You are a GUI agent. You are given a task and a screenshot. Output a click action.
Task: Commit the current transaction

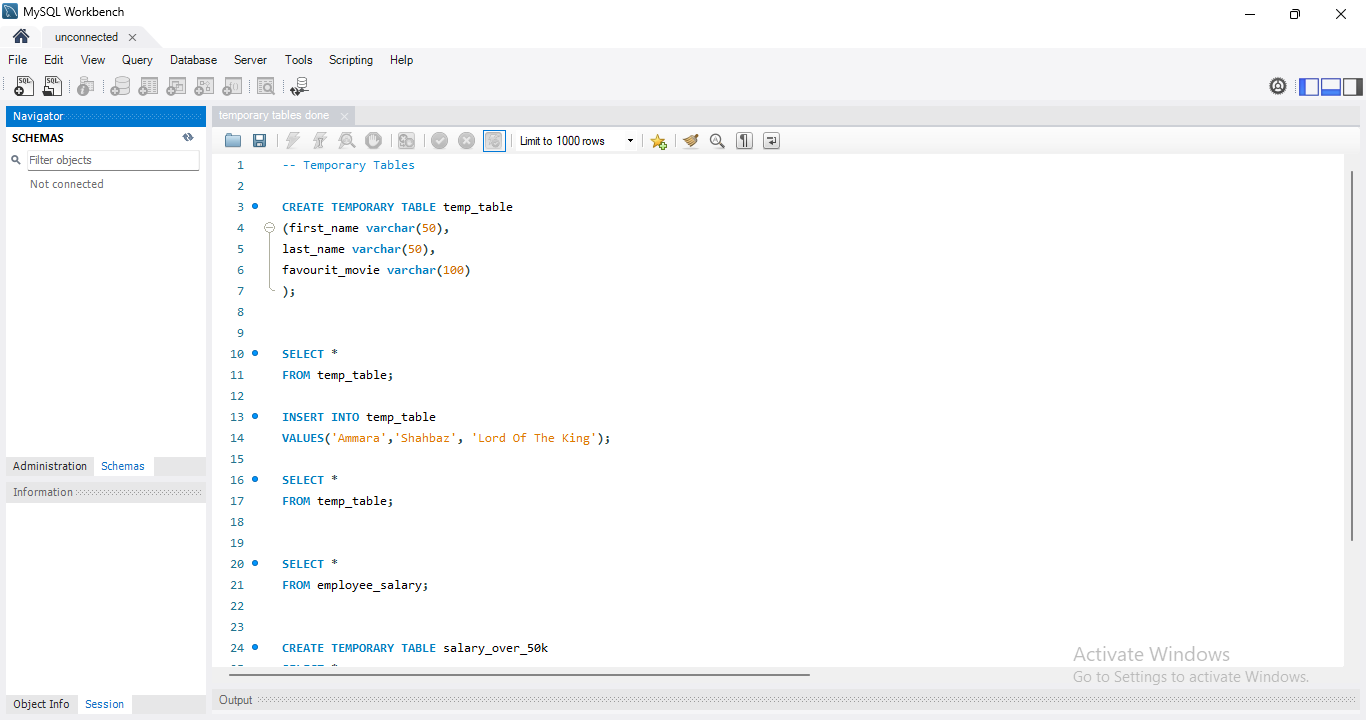[439, 141]
